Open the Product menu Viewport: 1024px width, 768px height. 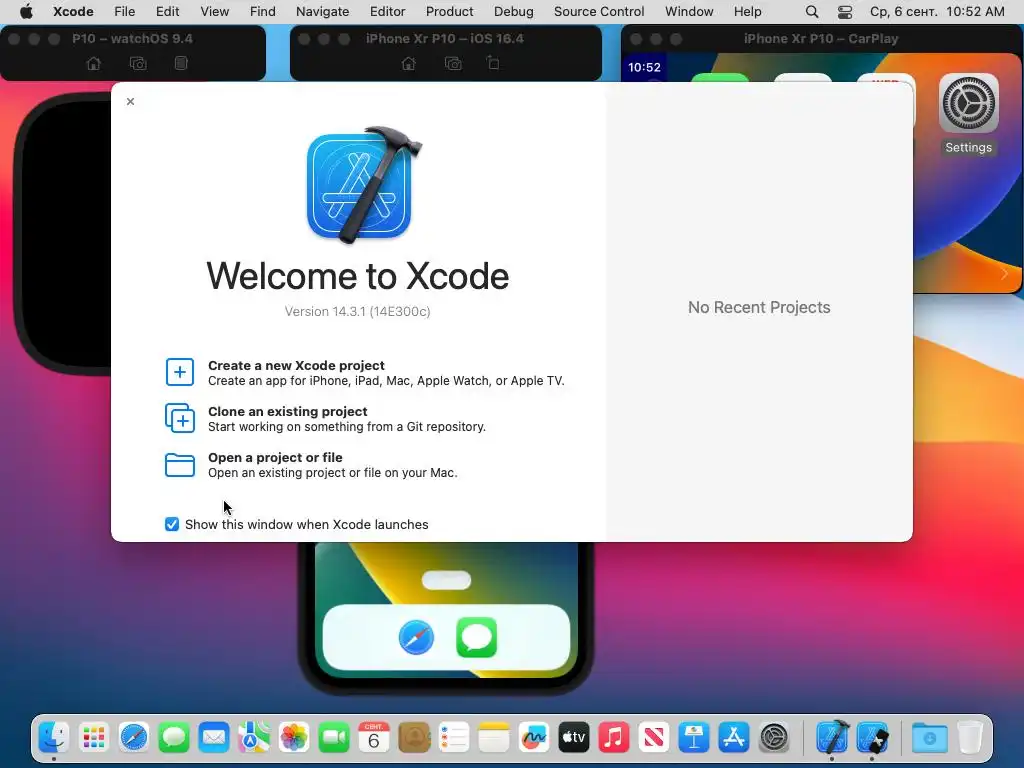coord(449,12)
